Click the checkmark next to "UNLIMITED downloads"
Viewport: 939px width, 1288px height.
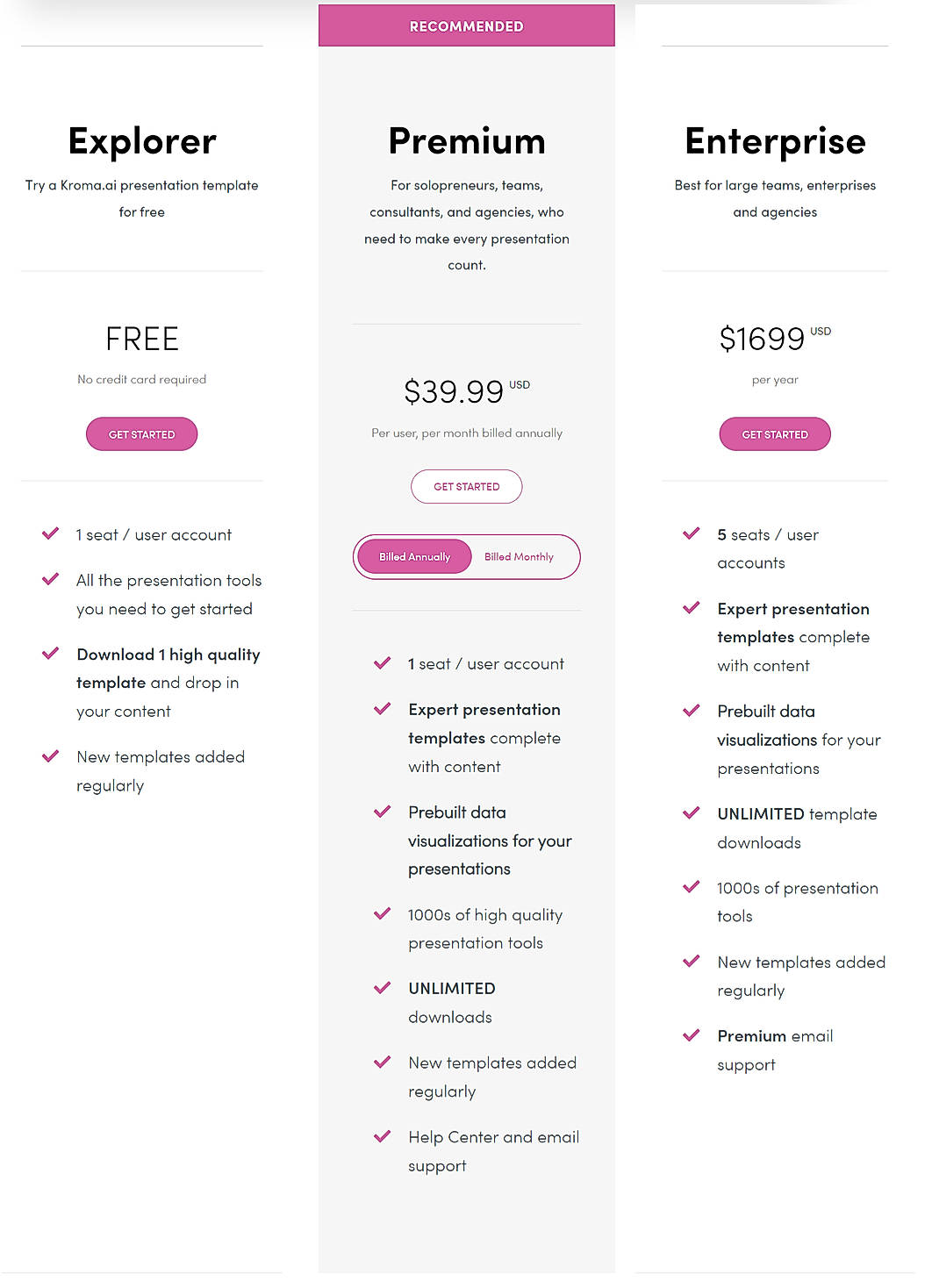click(382, 988)
